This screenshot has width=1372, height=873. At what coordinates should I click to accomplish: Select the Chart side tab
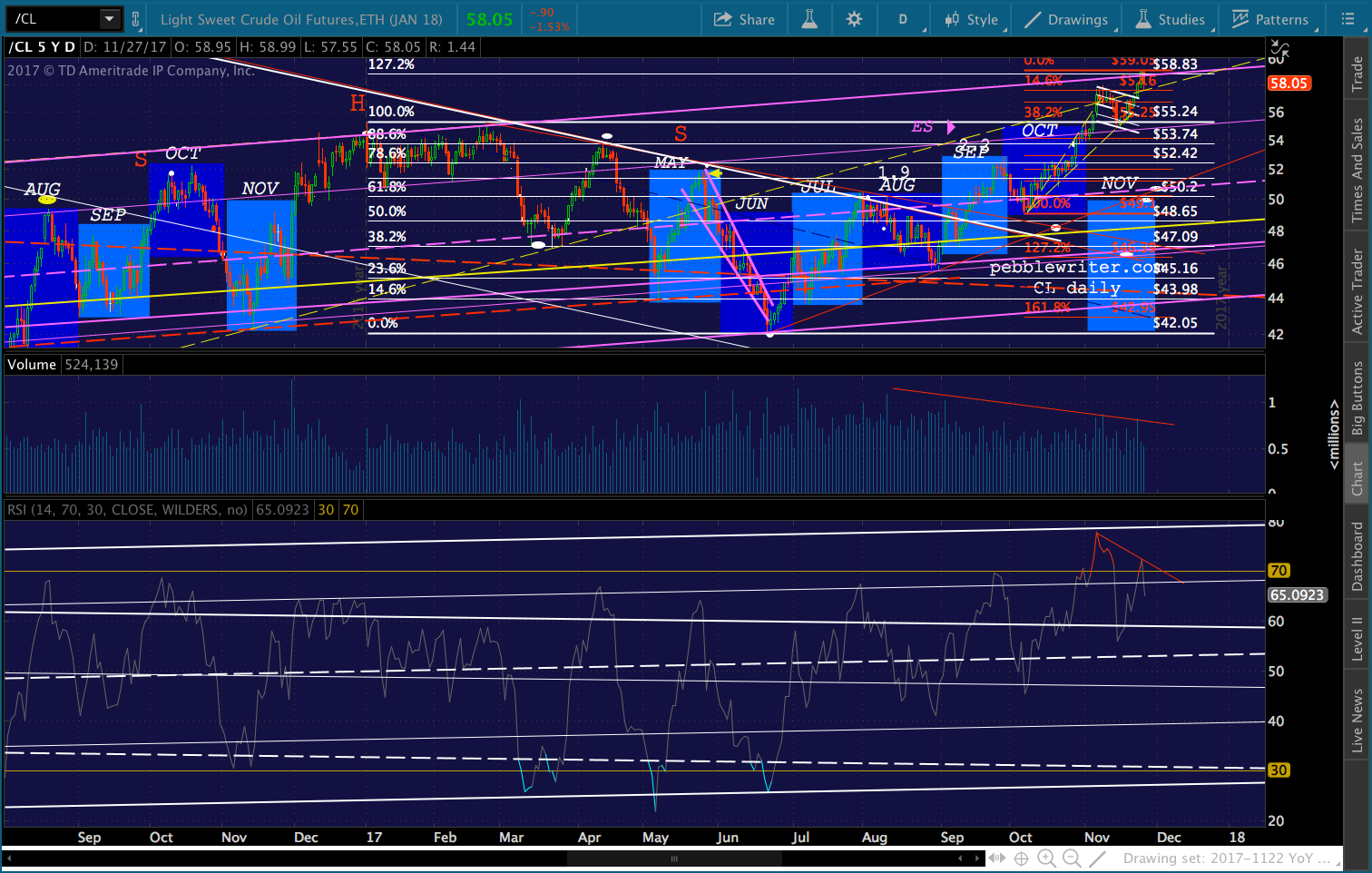tap(1357, 478)
